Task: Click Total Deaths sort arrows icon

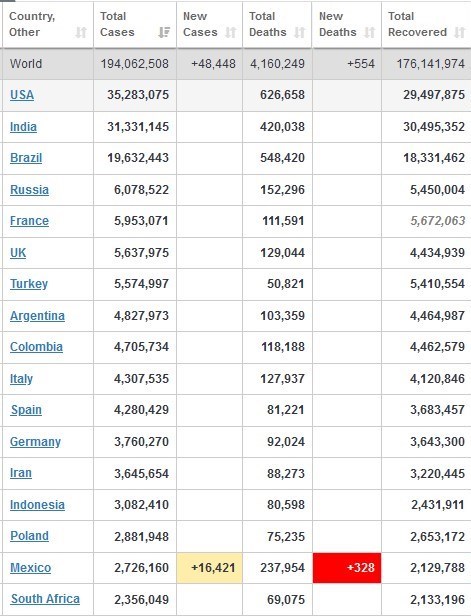Action: coord(299,32)
